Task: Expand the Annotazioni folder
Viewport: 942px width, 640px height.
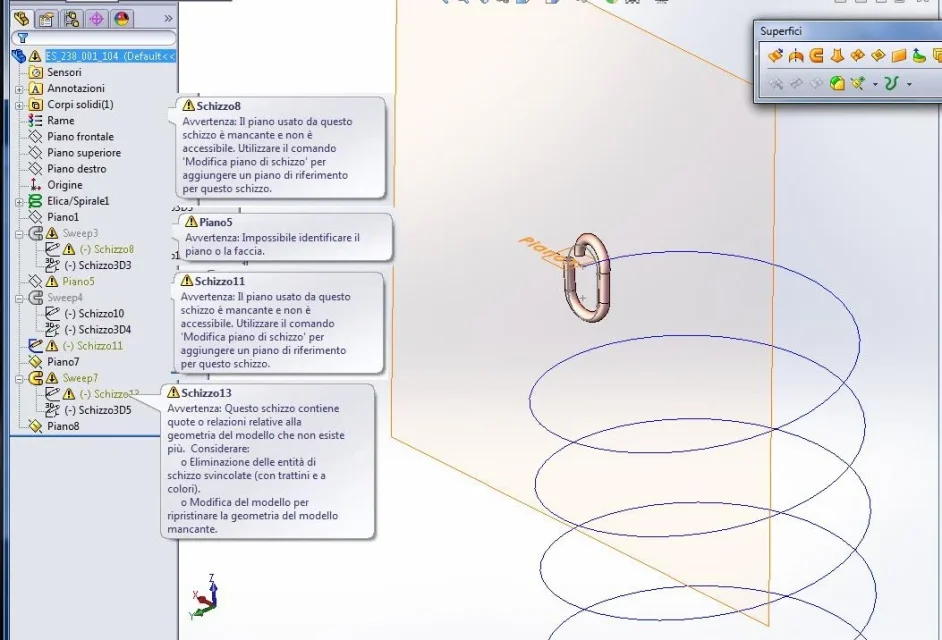Action: click(x=19, y=89)
